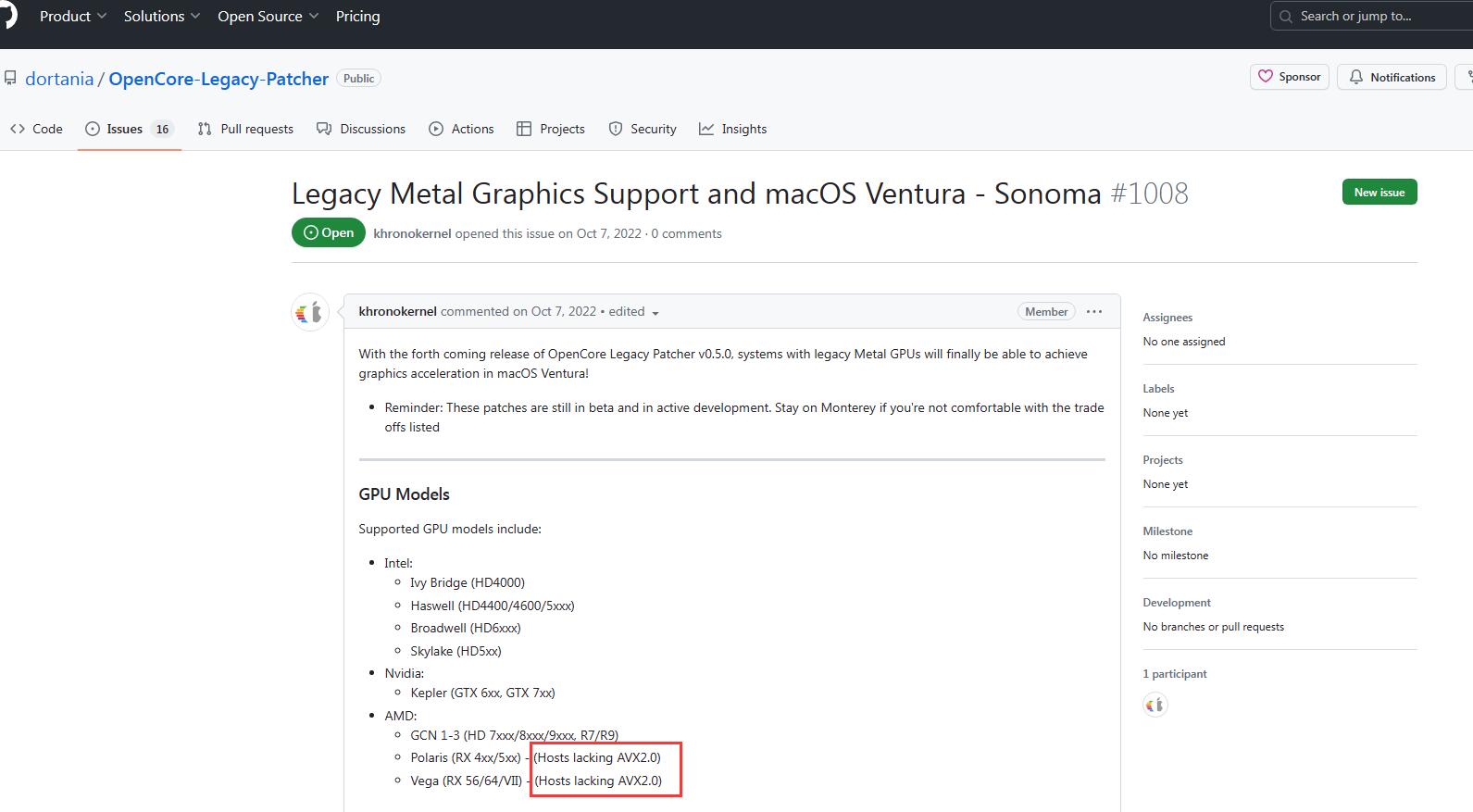Click the Notifications bell icon
Viewport: 1473px width, 812px height.
tap(1356, 77)
